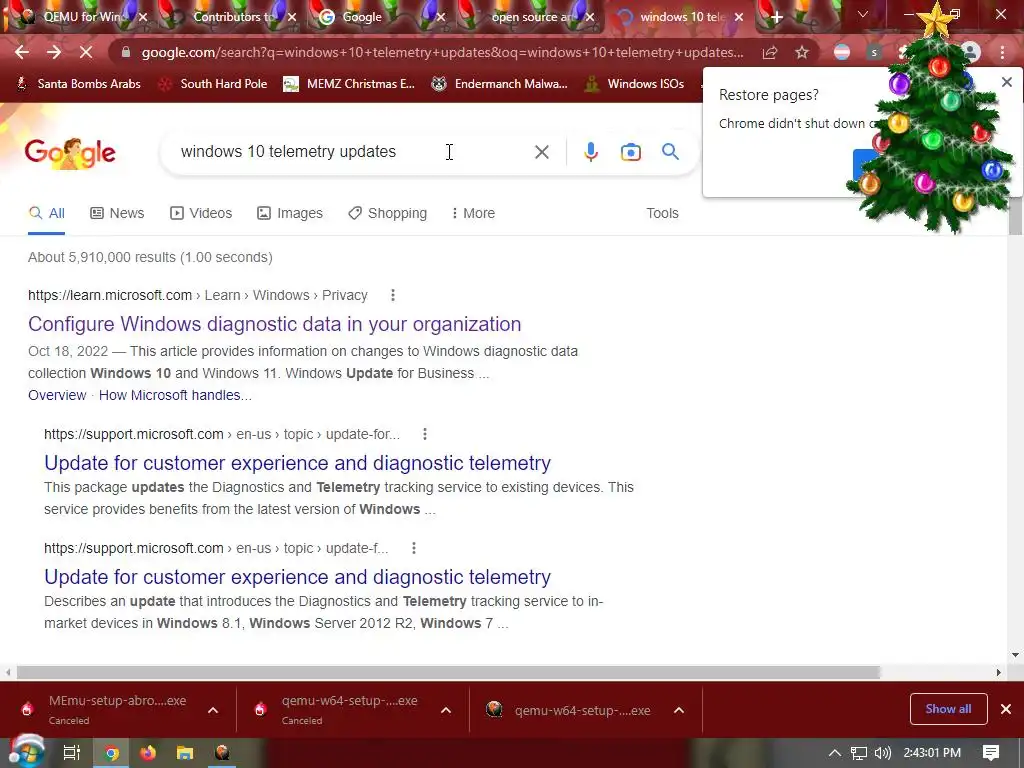
Task: Open Windows Start menu
Action: pos(26,752)
